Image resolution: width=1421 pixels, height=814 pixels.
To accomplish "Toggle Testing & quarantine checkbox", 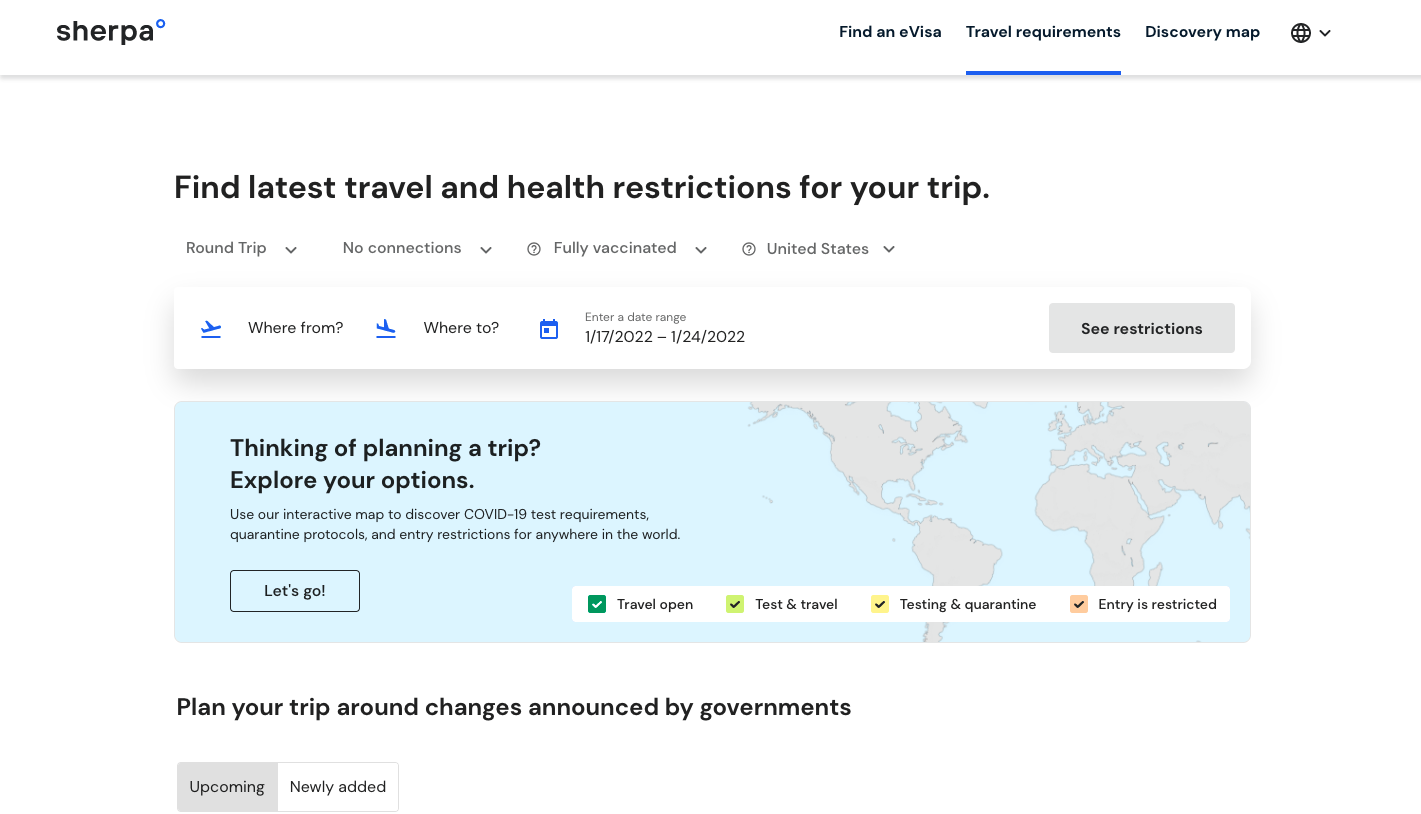I will 880,604.
